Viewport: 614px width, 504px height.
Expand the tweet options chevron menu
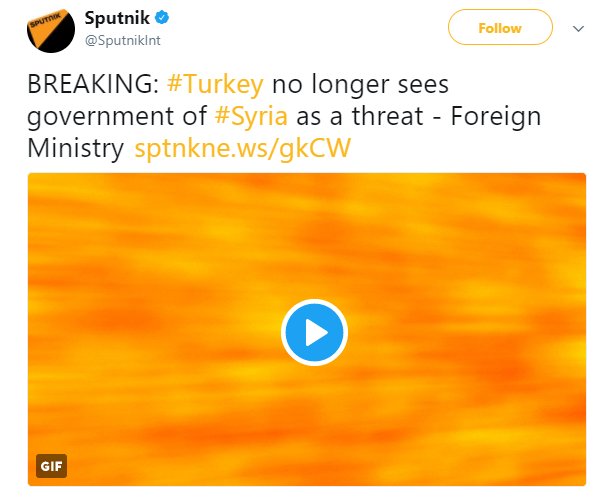tap(576, 29)
